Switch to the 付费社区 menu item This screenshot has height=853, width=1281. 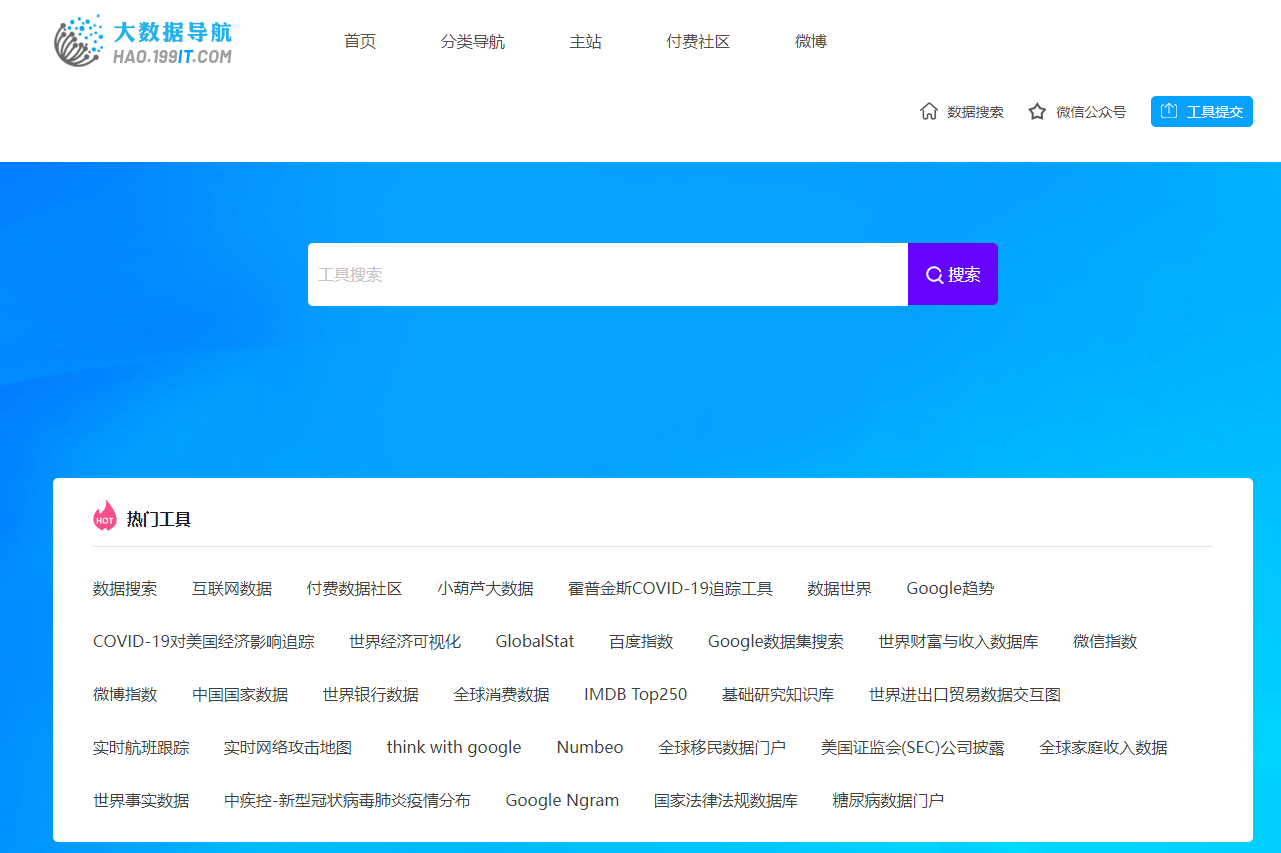tap(697, 41)
